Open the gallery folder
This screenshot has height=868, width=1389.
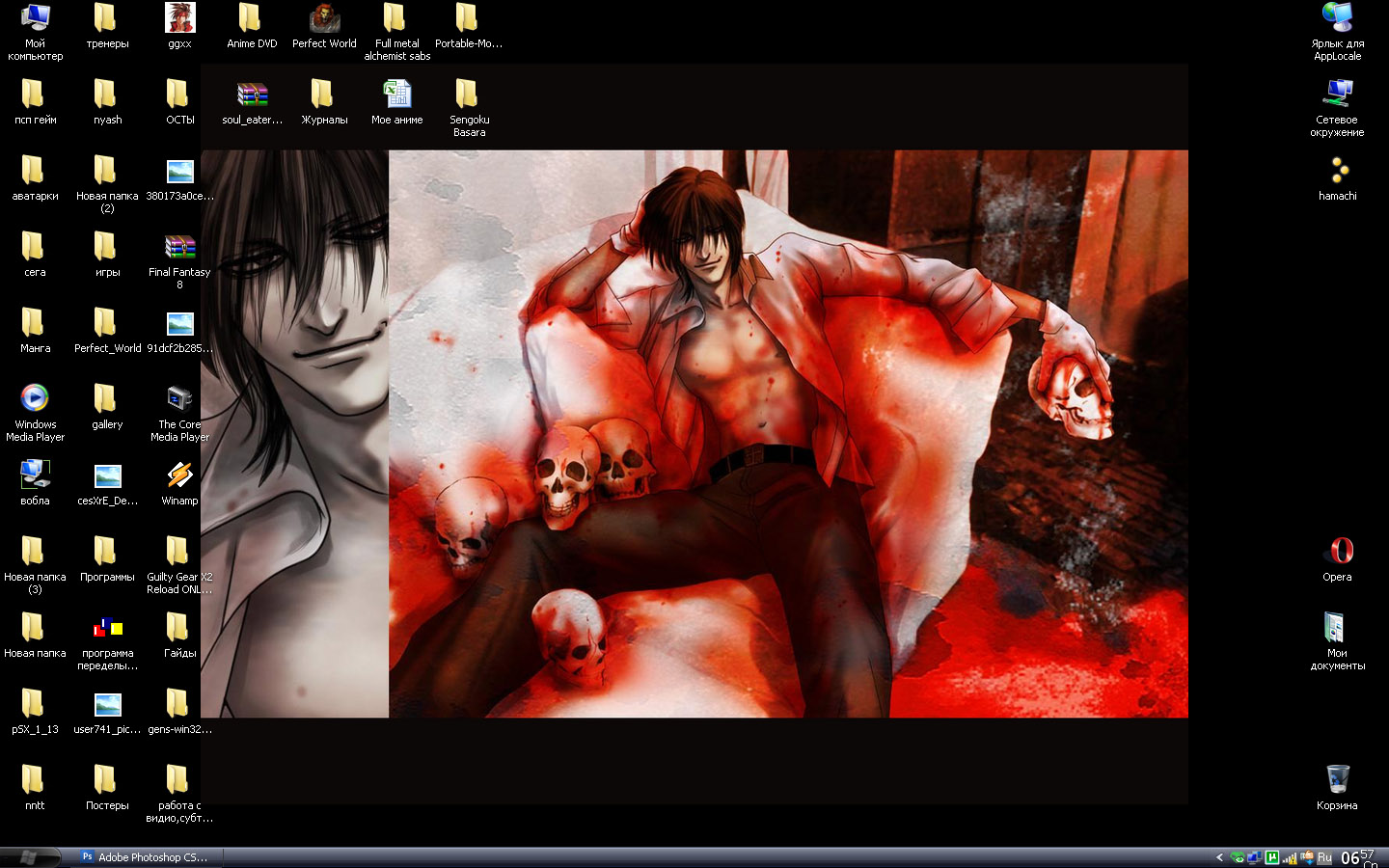coord(107,407)
